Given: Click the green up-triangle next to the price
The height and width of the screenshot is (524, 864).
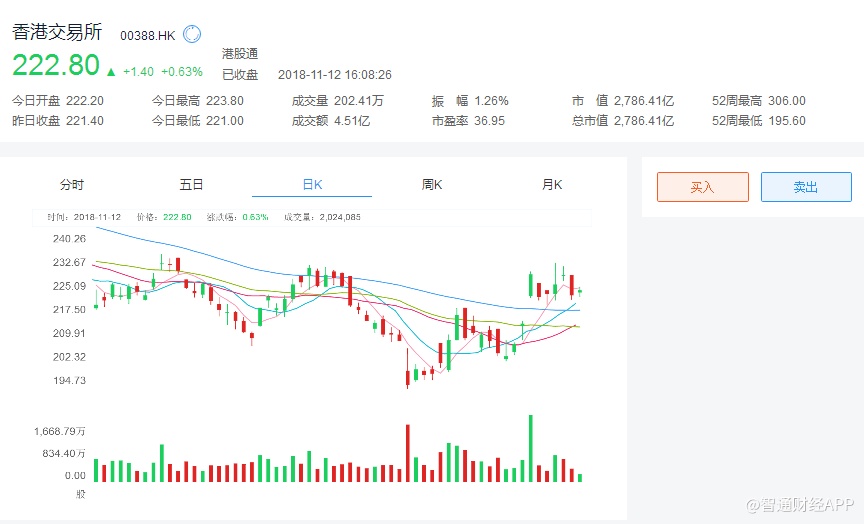Looking at the screenshot, I should tap(110, 72).
